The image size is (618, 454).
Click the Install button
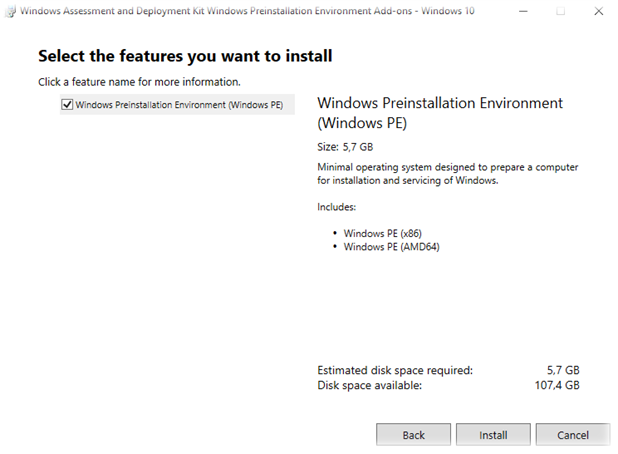pos(493,435)
